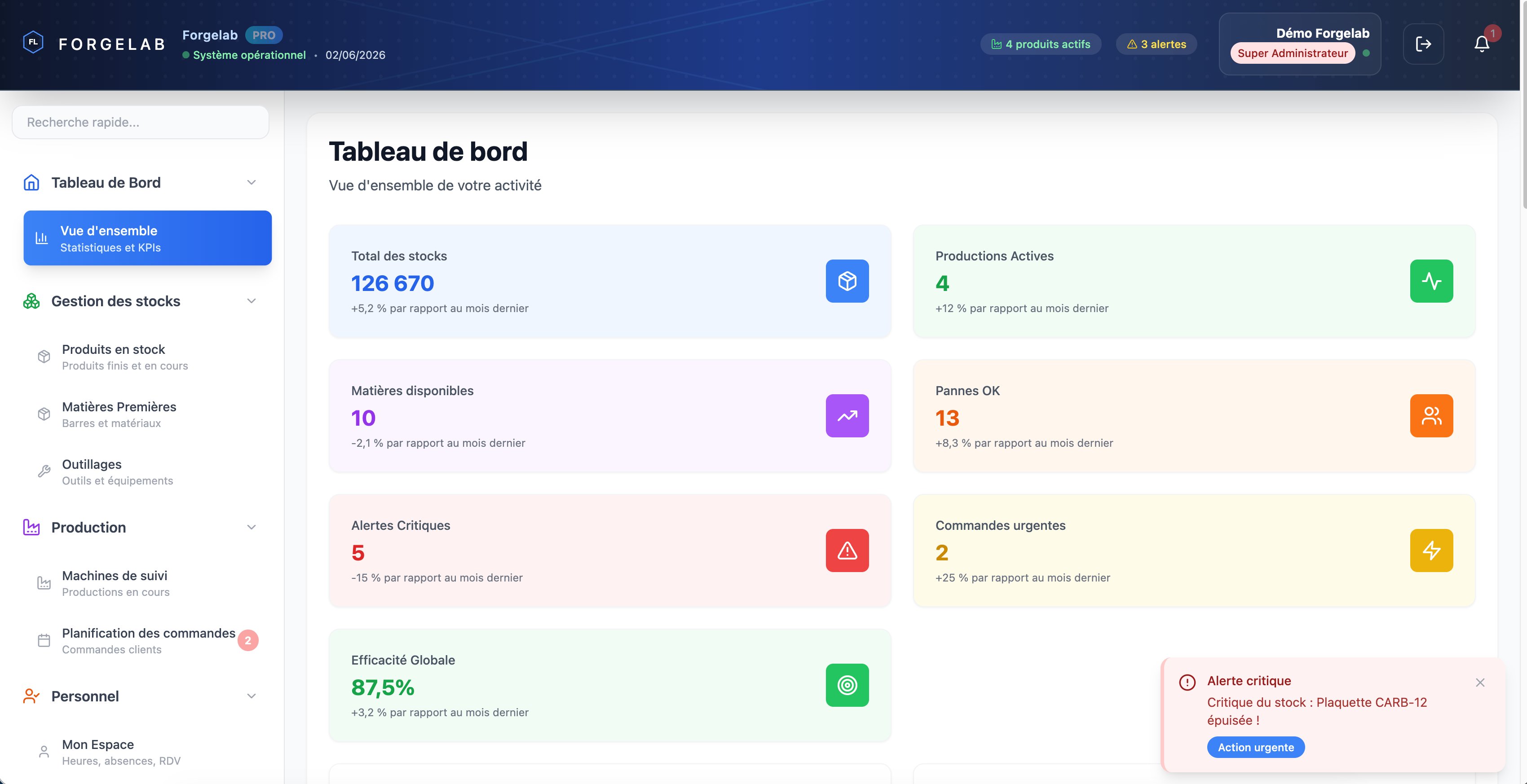Click the chart icon beside Machines de suivi

pos(44,583)
